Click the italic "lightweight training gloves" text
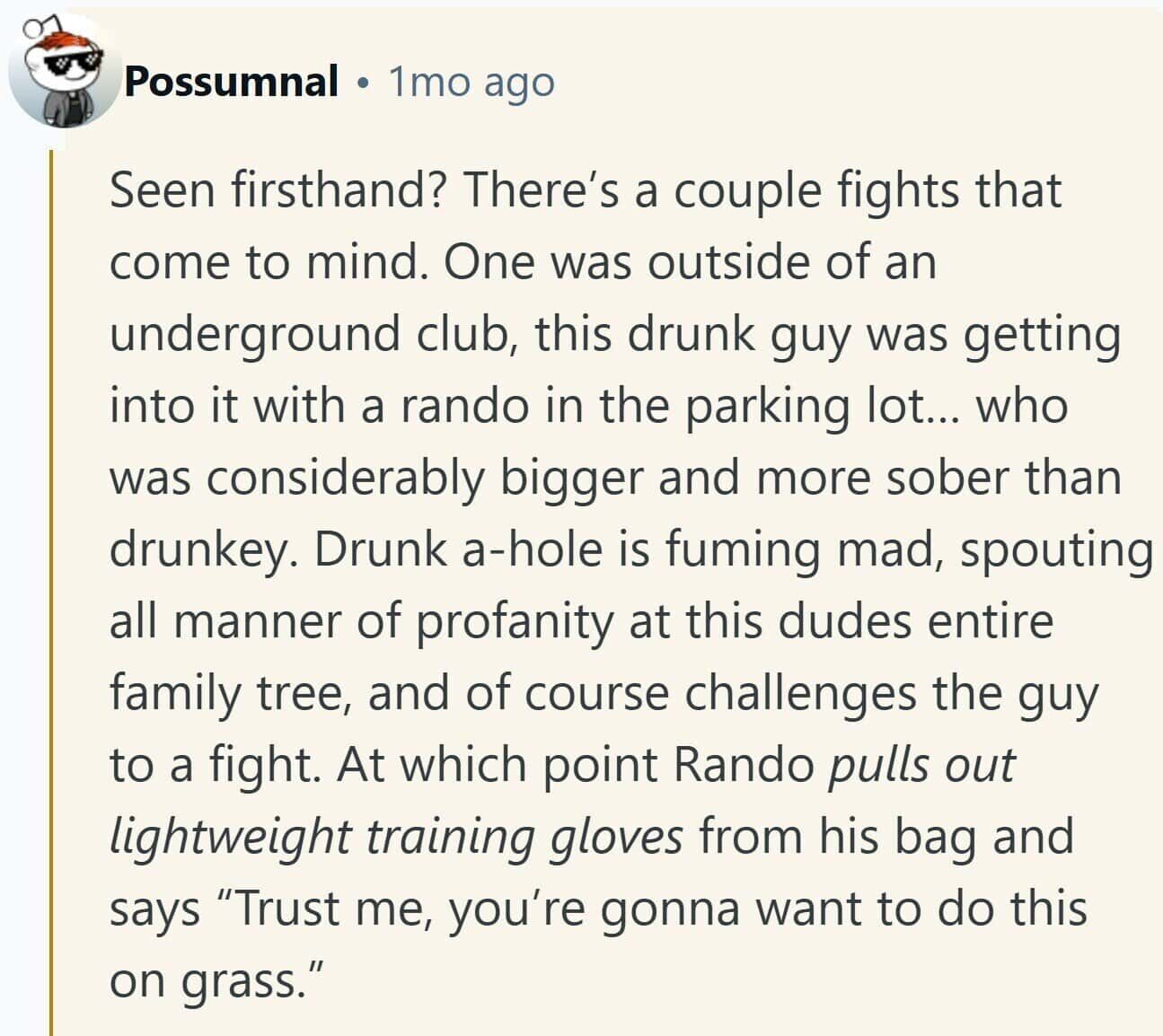This screenshot has width=1163, height=1036. coord(396,837)
